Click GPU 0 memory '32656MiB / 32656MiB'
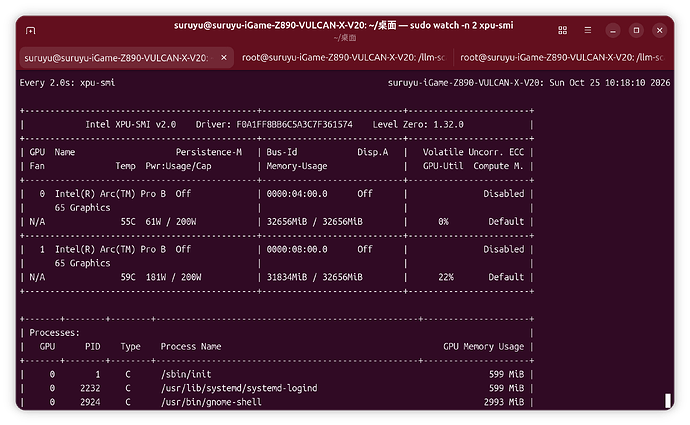This screenshot has height=425, width=690. [315, 222]
